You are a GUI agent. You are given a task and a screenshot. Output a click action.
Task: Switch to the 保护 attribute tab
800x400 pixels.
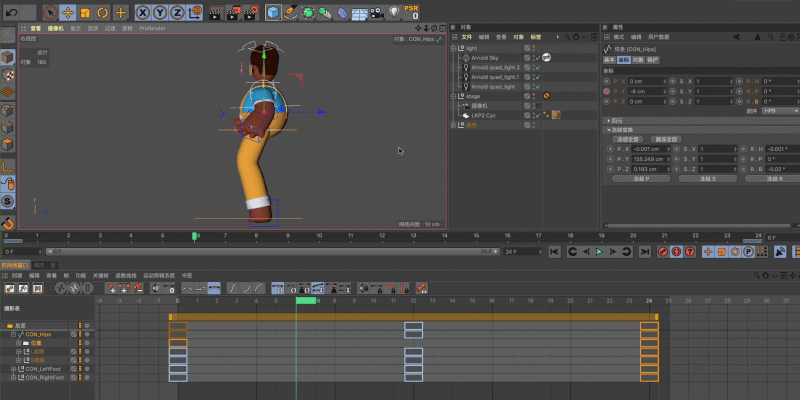click(x=653, y=60)
